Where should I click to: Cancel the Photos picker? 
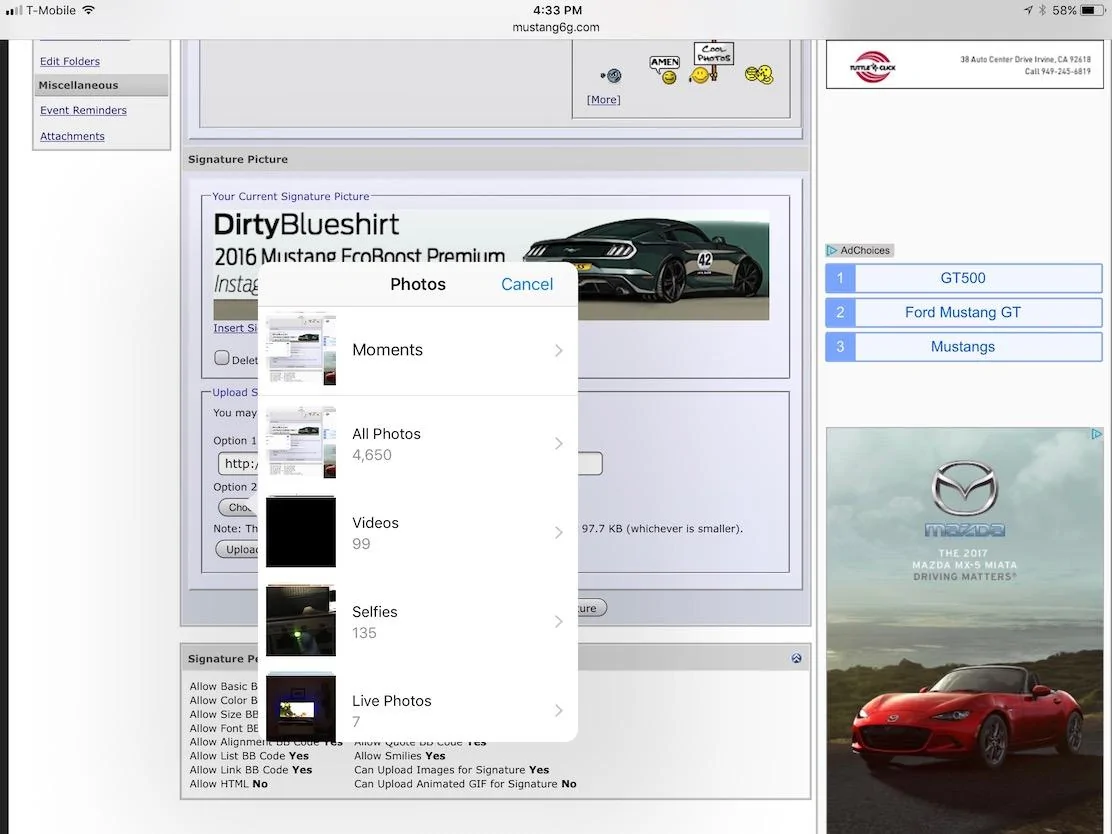click(x=526, y=284)
